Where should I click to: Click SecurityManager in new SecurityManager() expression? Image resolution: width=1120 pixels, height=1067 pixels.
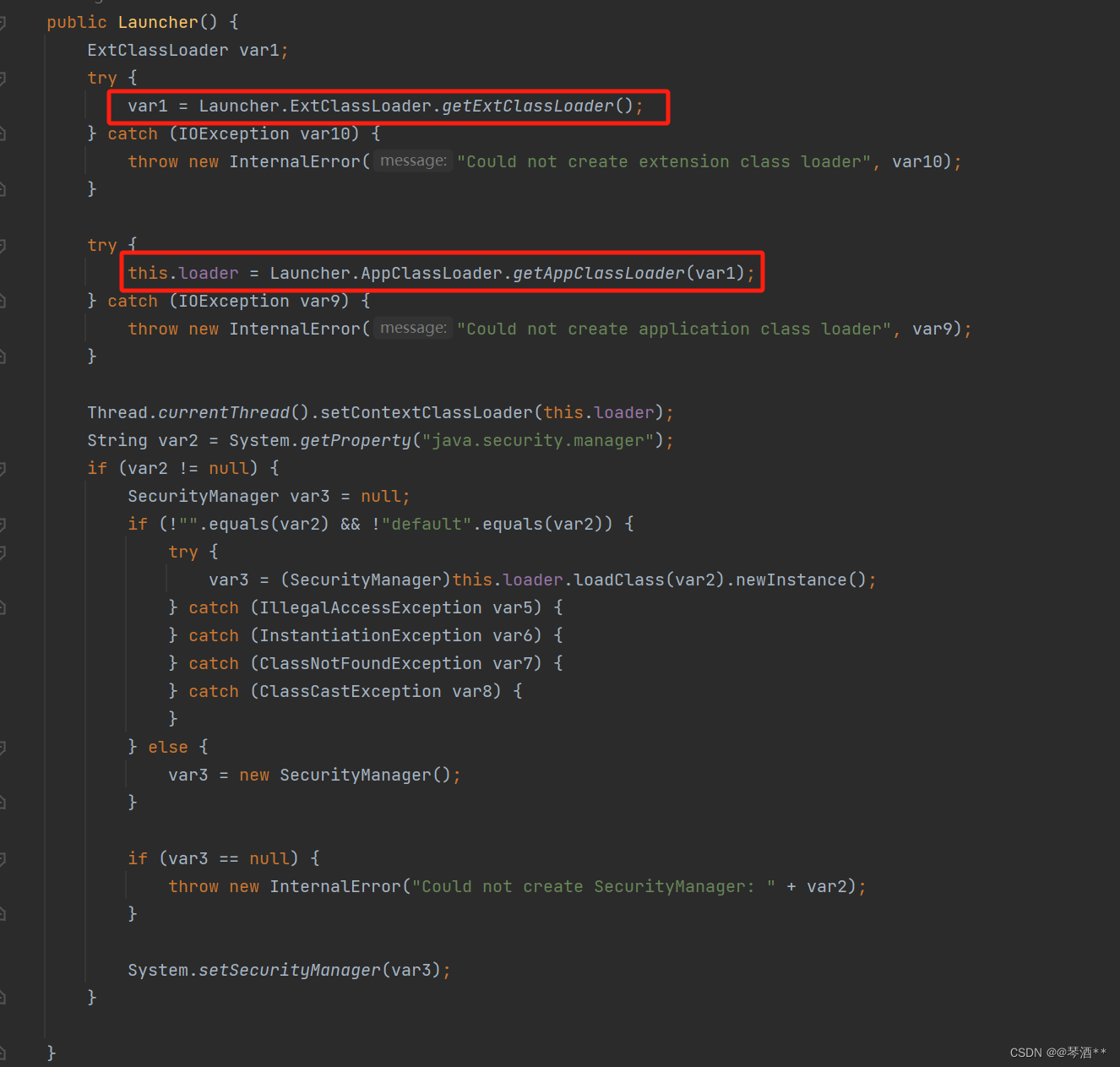356,776
